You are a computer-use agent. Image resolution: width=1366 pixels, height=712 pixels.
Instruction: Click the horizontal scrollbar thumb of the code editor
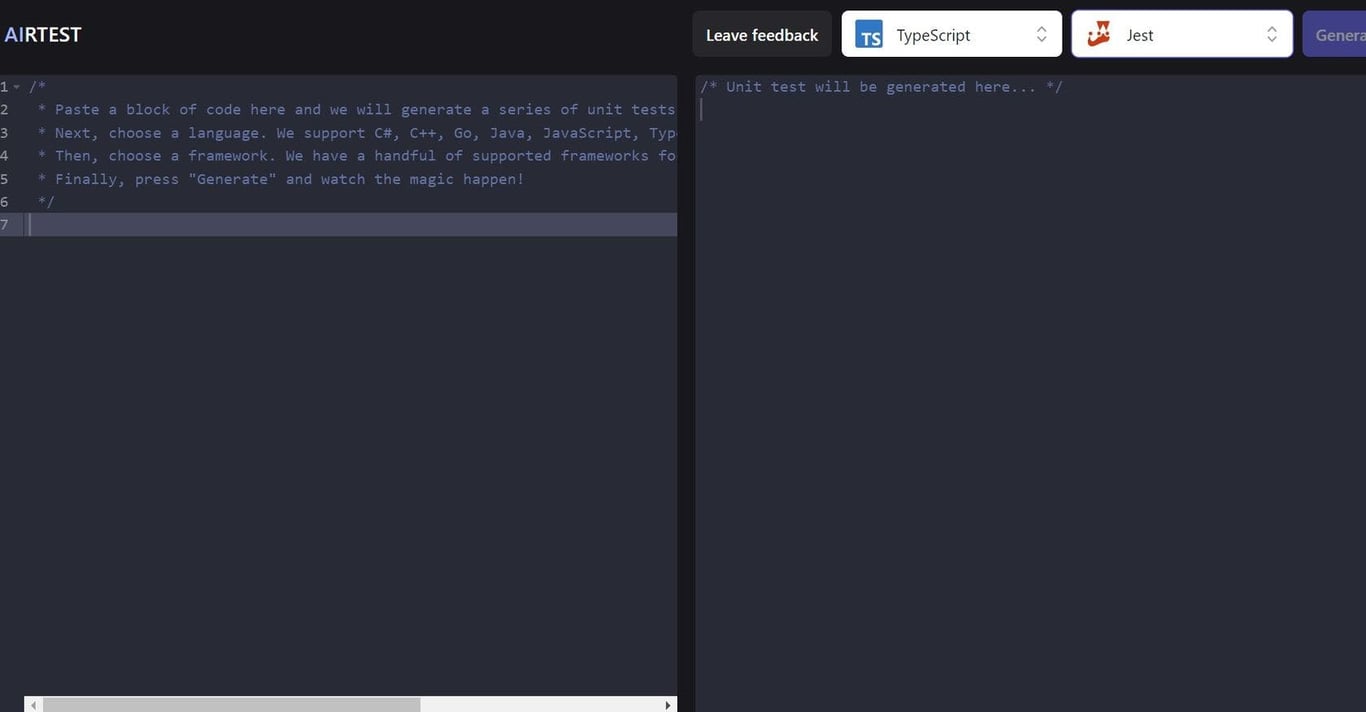pos(231,705)
